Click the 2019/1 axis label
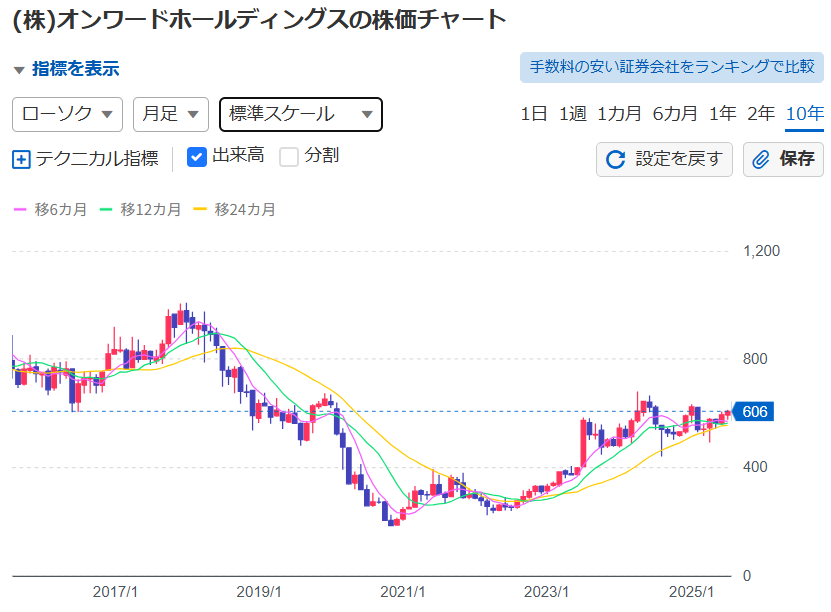 click(259, 592)
